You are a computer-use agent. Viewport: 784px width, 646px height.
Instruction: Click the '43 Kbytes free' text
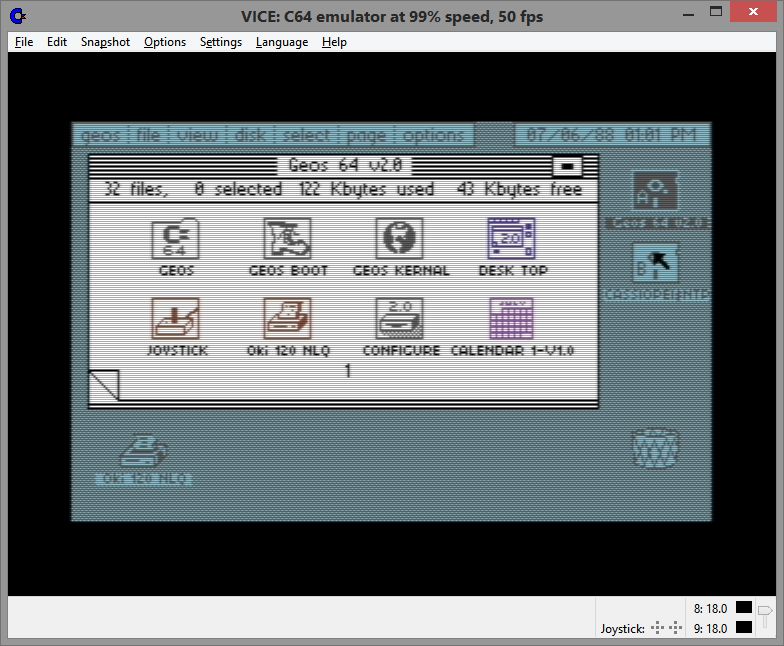pyautogui.click(x=520, y=189)
